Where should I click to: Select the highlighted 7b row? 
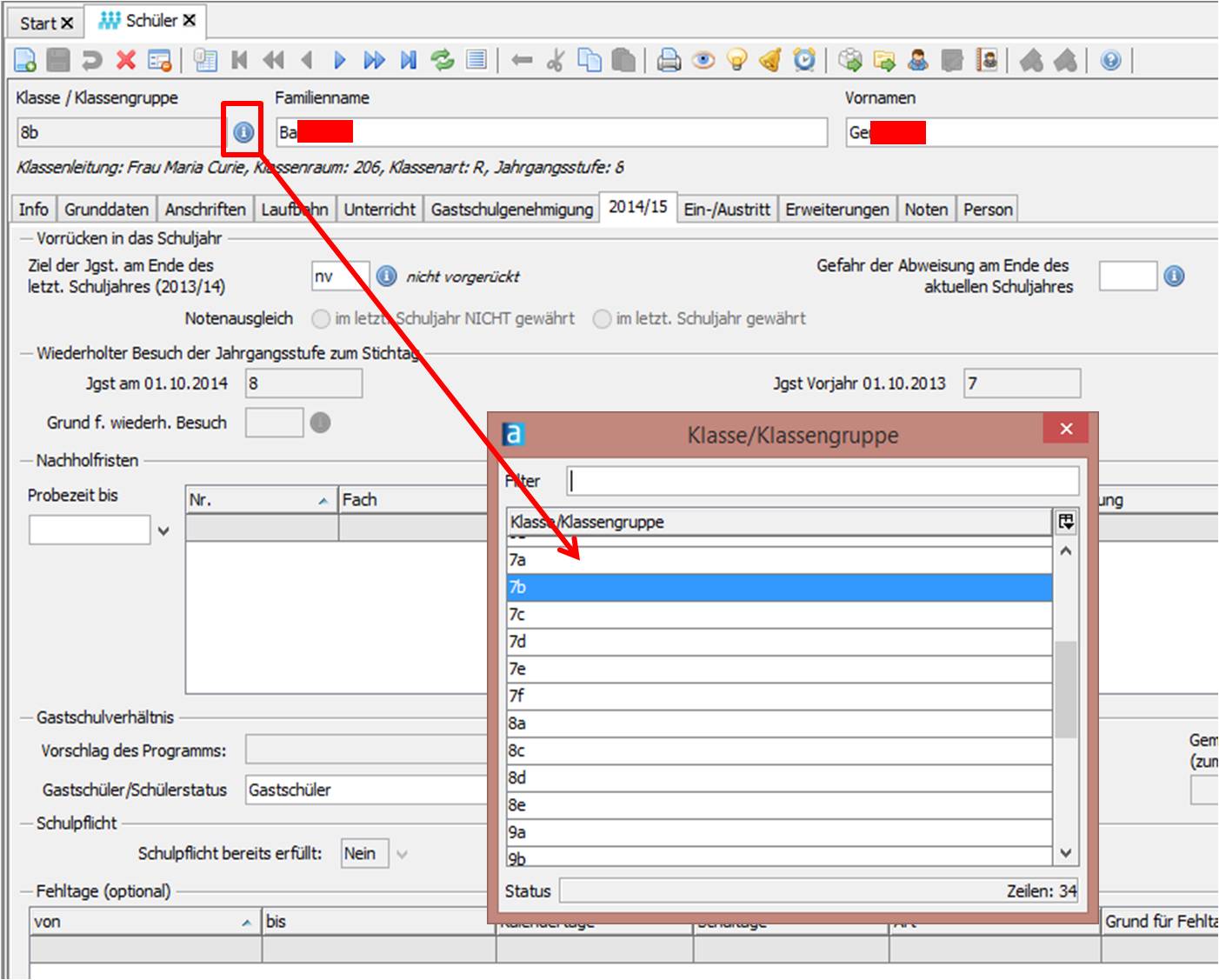(779, 588)
